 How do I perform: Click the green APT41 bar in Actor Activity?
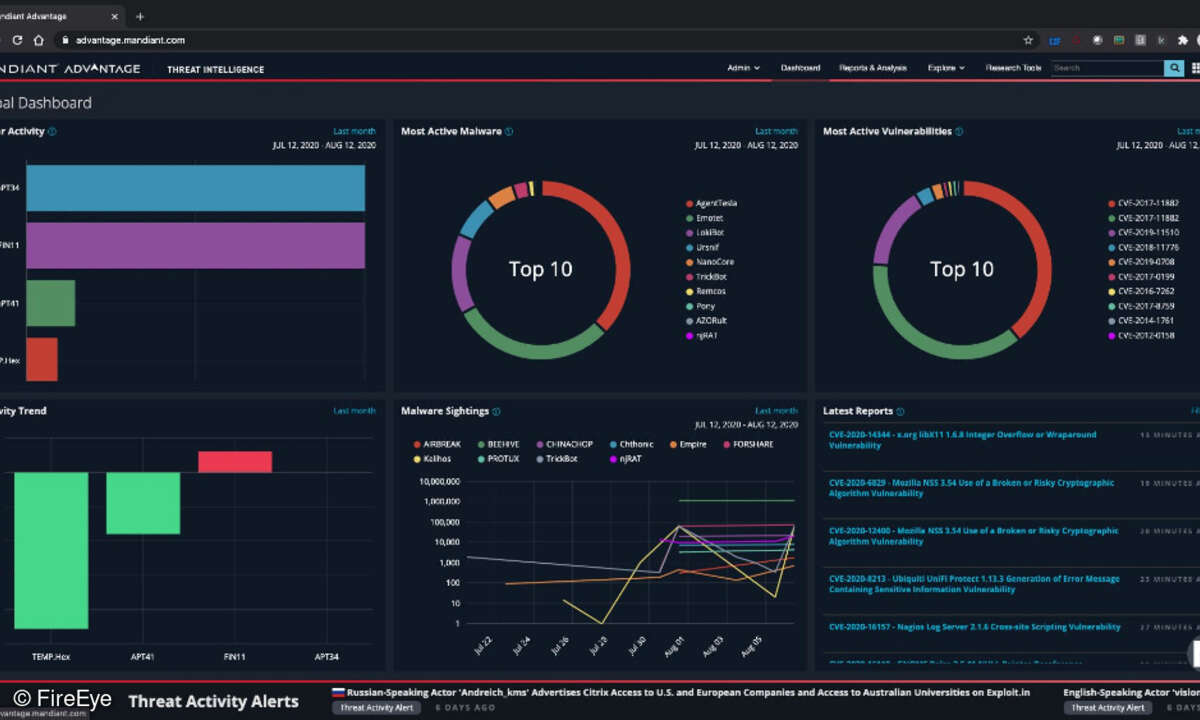click(50, 303)
